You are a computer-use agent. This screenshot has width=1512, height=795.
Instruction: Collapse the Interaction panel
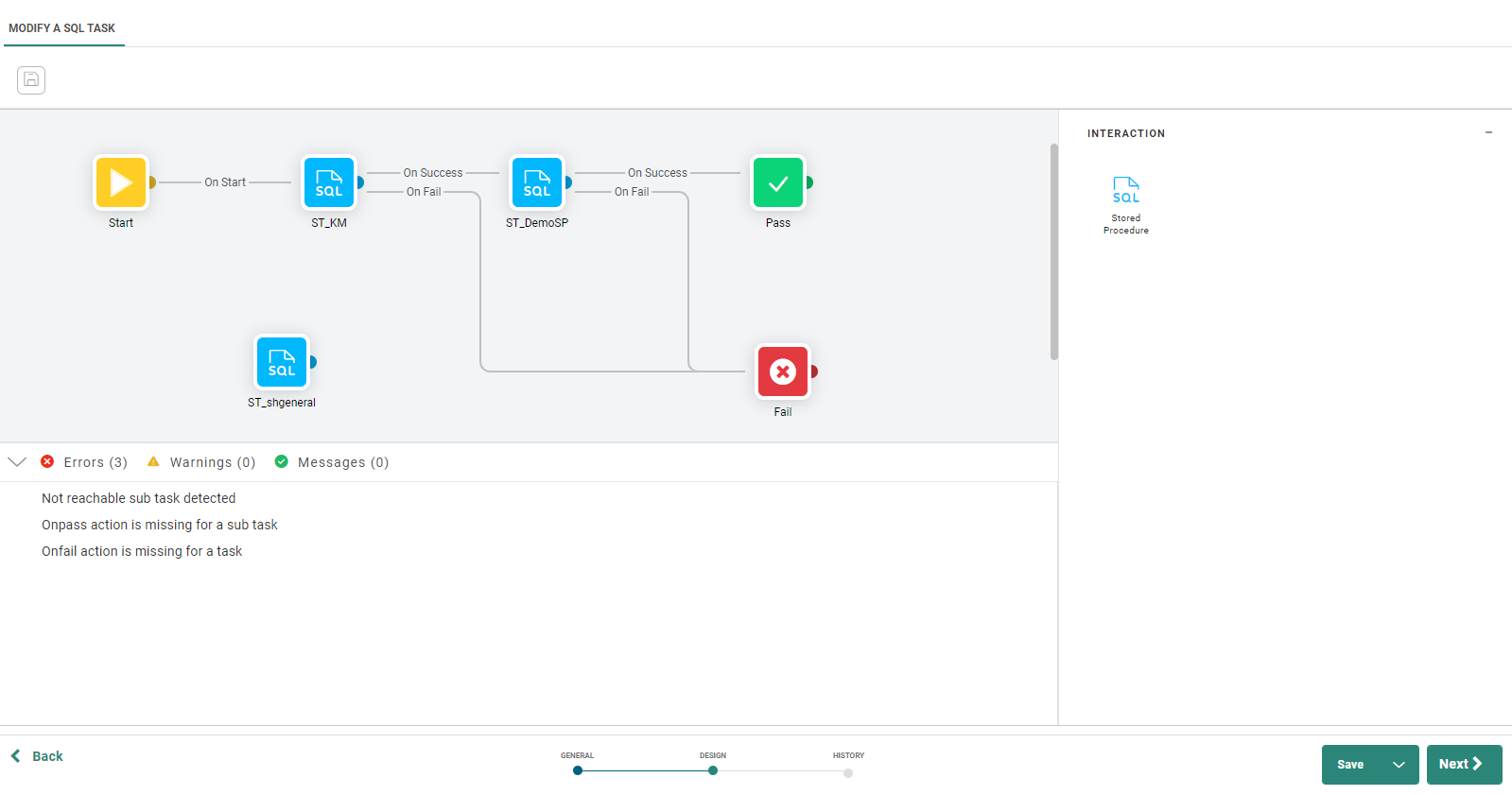1488,133
